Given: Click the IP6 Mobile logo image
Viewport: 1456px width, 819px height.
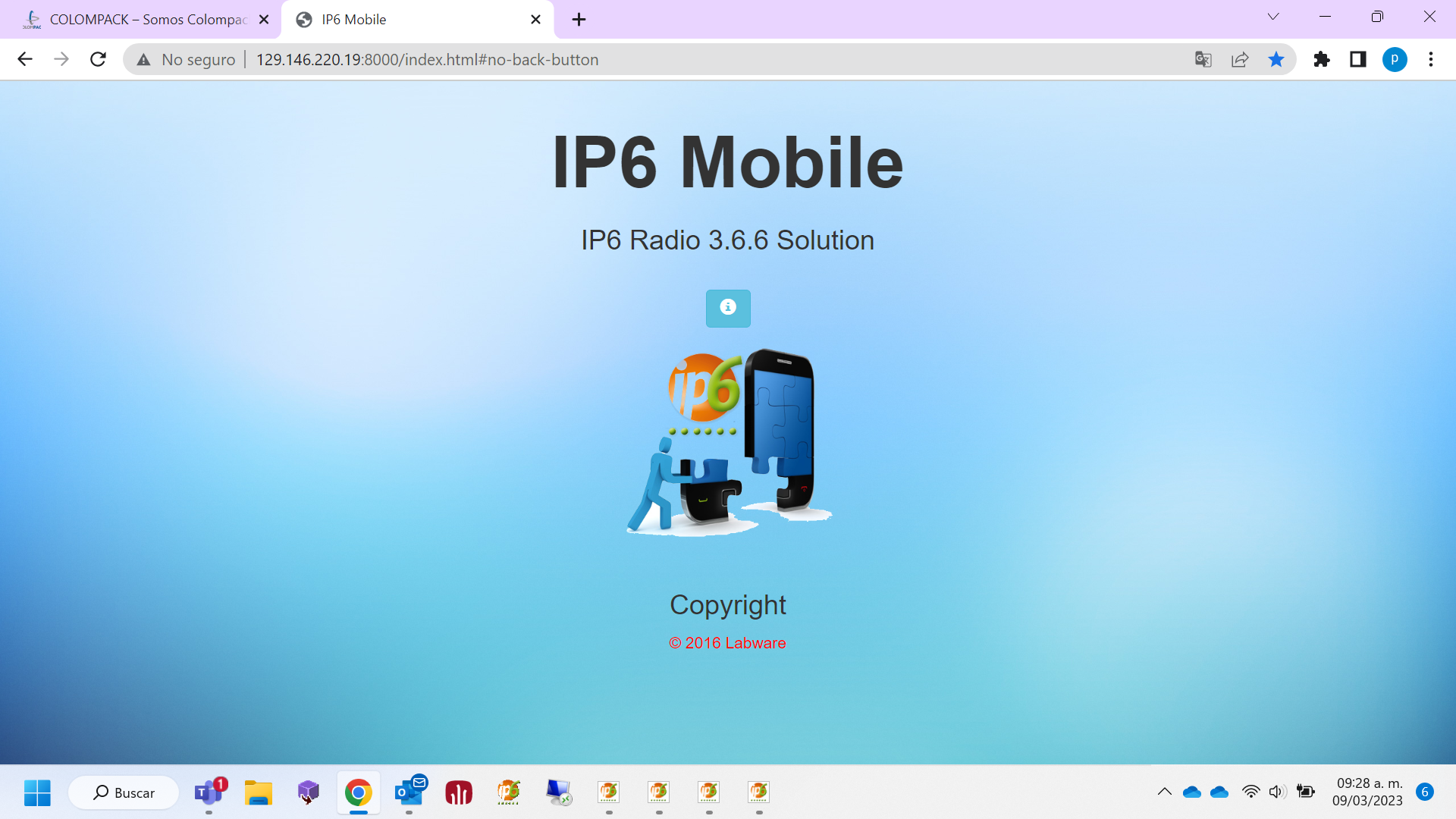Looking at the screenshot, I should pos(729,443).
